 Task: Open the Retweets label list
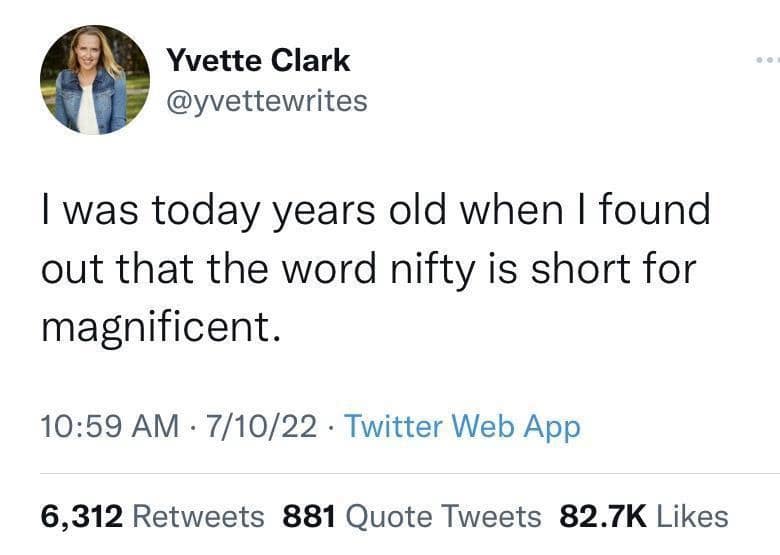(198, 516)
